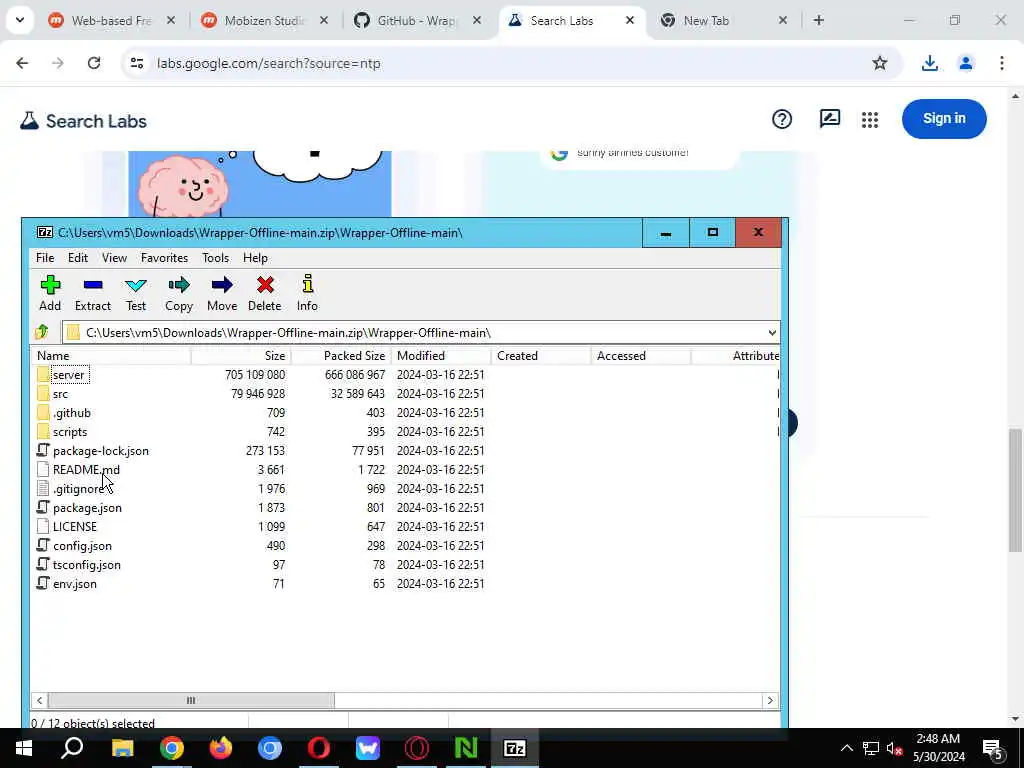Select the src folder

pos(60,394)
